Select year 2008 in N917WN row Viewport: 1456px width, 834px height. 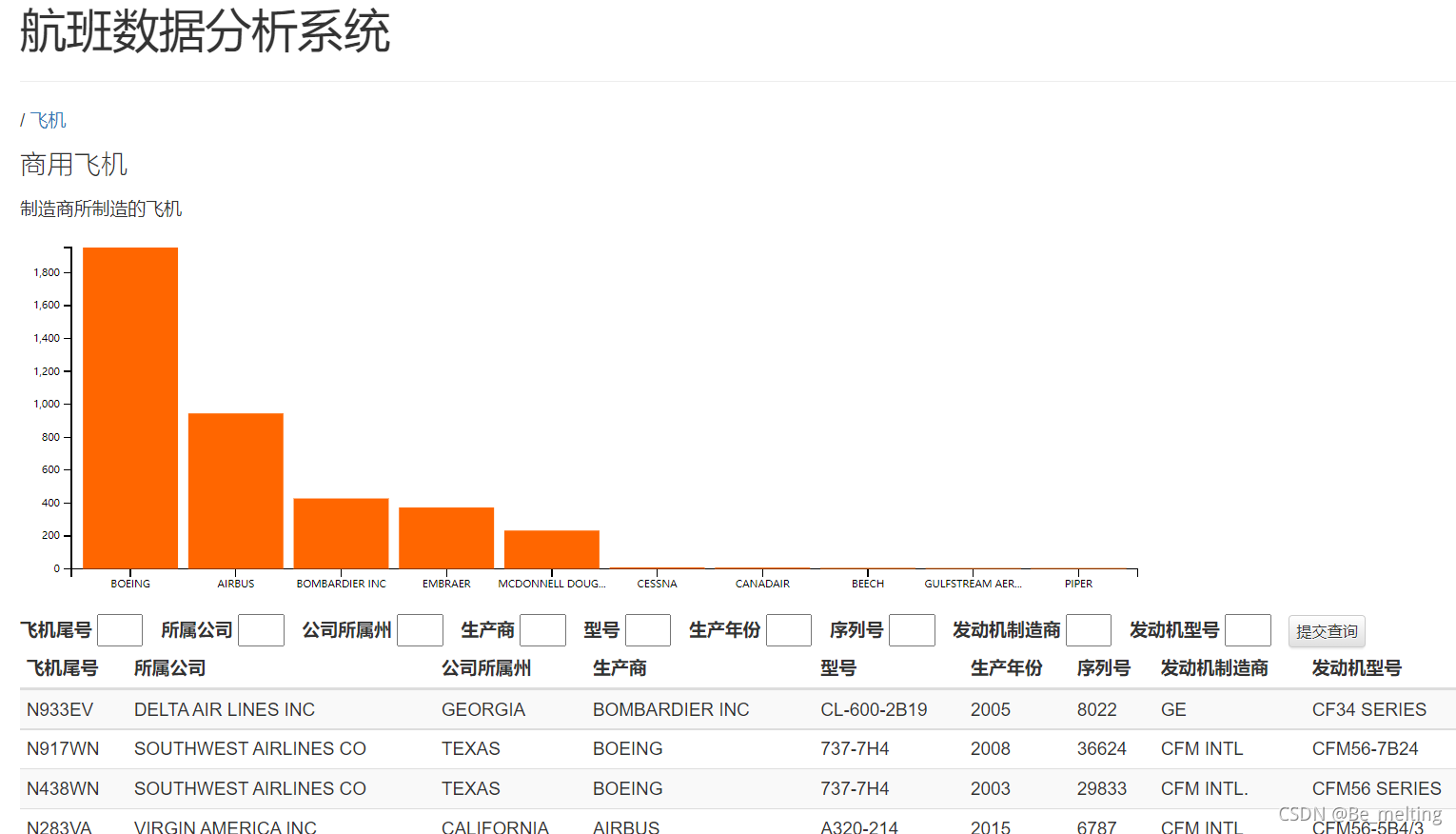991,748
